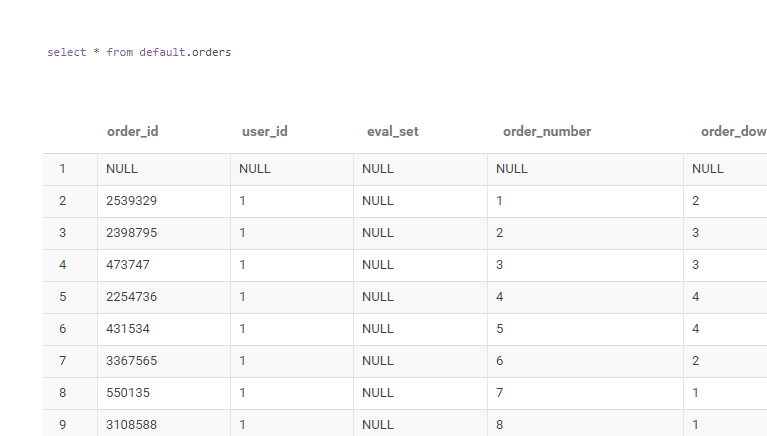The width and height of the screenshot is (767, 436).
Task: Click eval_set NULL cell in row 4
Action: [x=378, y=265]
